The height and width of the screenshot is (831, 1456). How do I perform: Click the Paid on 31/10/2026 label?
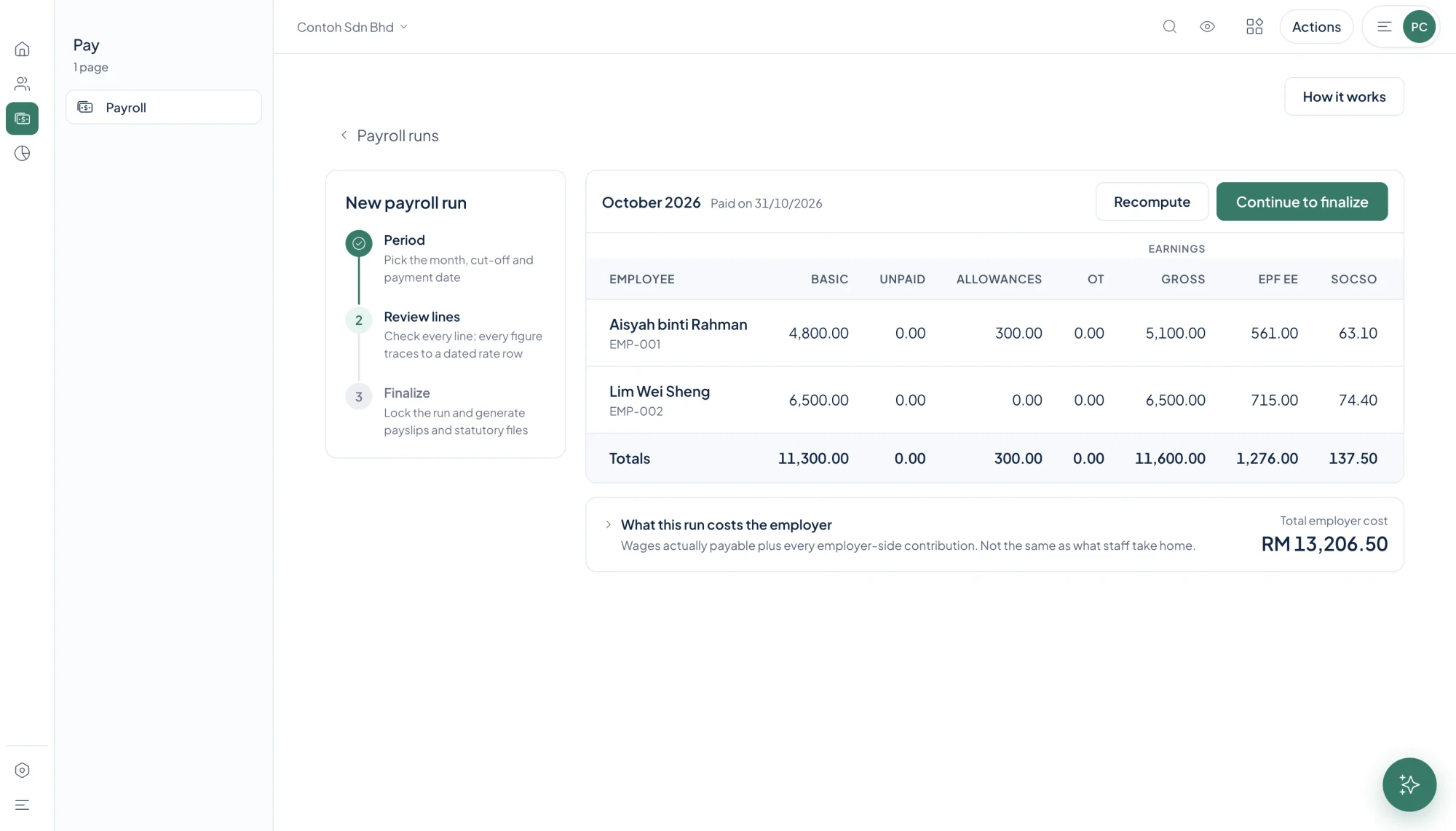coord(766,203)
